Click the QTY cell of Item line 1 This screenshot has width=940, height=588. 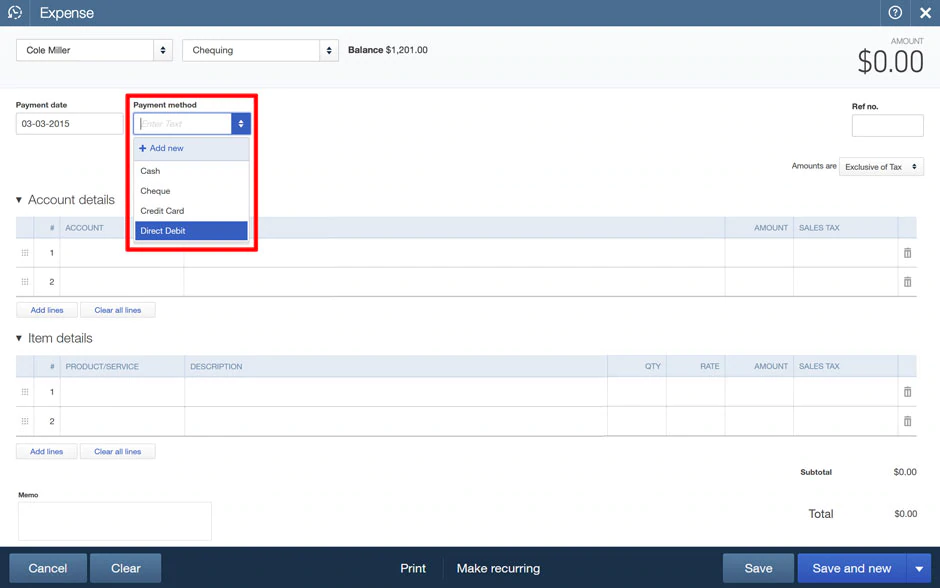point(637,392)
